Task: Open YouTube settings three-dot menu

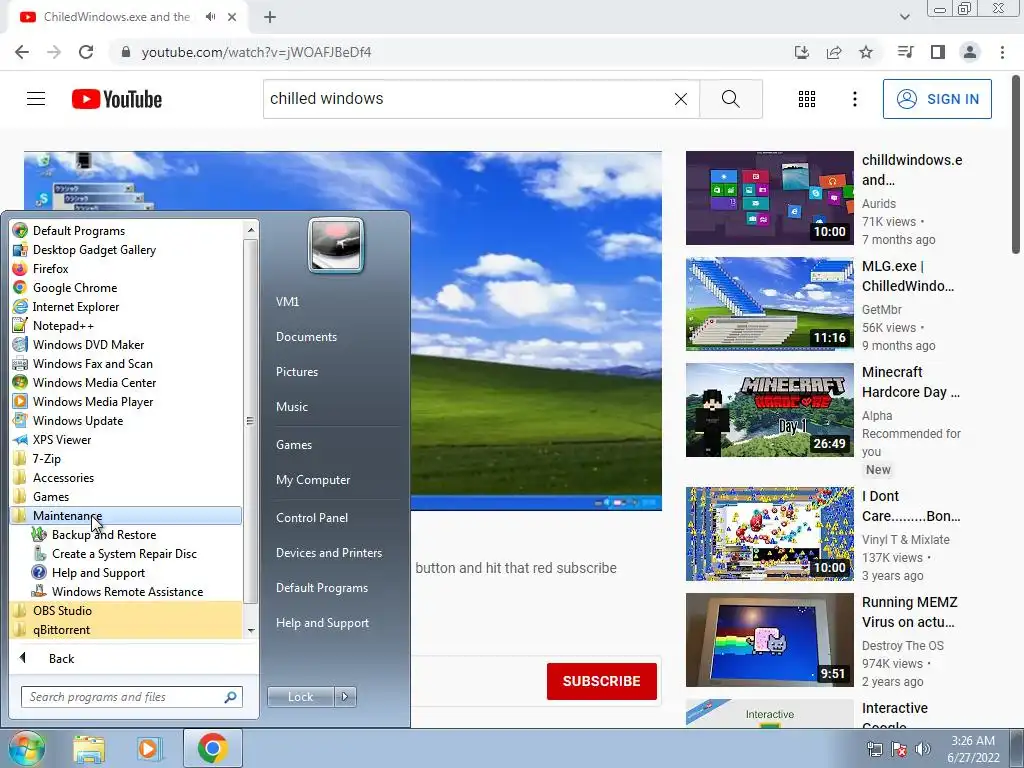Action: coord(854,99)
